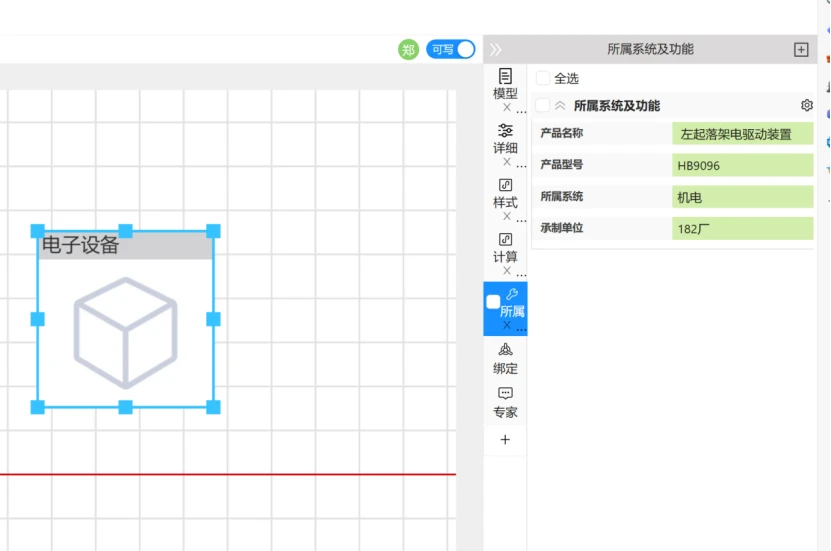Viewport: 831px width, 551px height.
Task: Edit the 所属系统 field 机电
Action: click(x=742, y=197)
